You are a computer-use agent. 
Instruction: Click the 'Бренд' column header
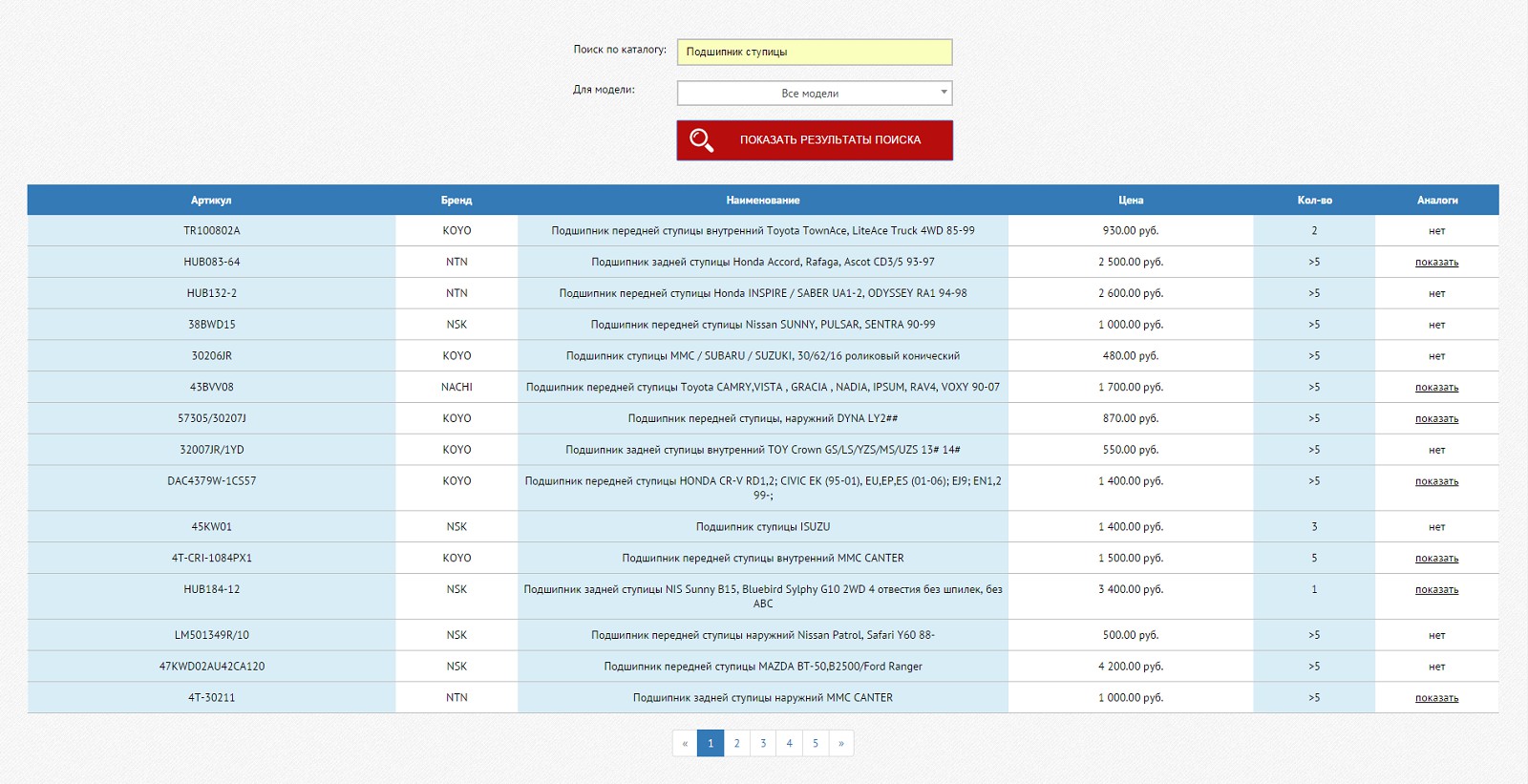[456, 201]
